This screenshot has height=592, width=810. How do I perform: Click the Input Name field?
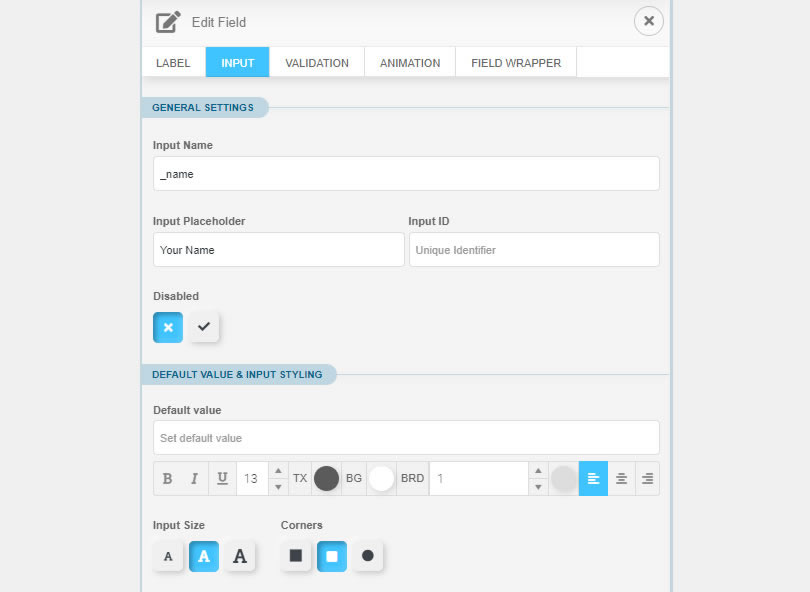click(x=406, y=174)
